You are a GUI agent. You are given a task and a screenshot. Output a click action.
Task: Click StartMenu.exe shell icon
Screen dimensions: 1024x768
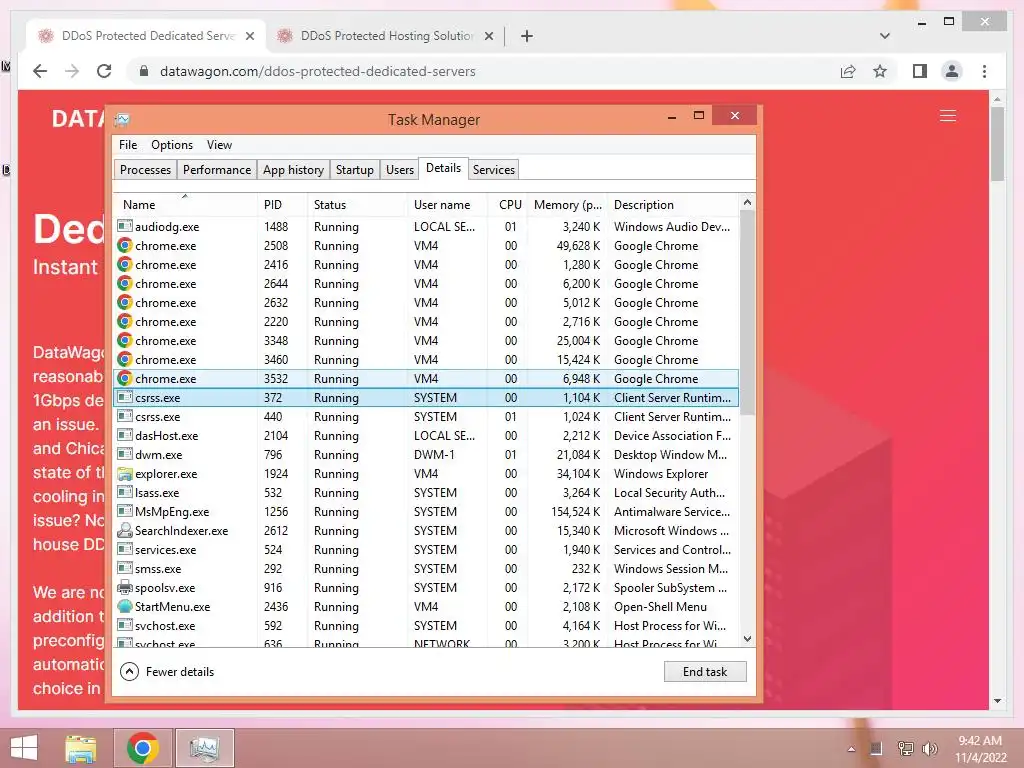125,607
